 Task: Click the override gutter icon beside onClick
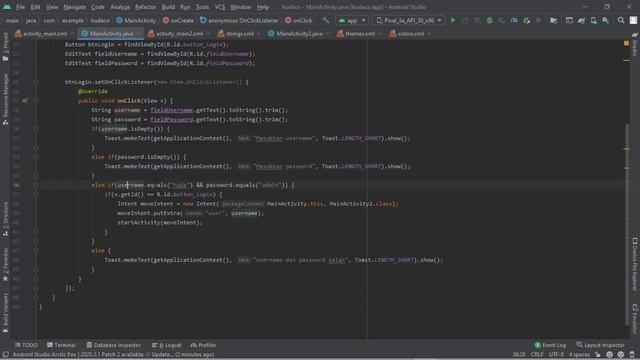click(25, 100)
